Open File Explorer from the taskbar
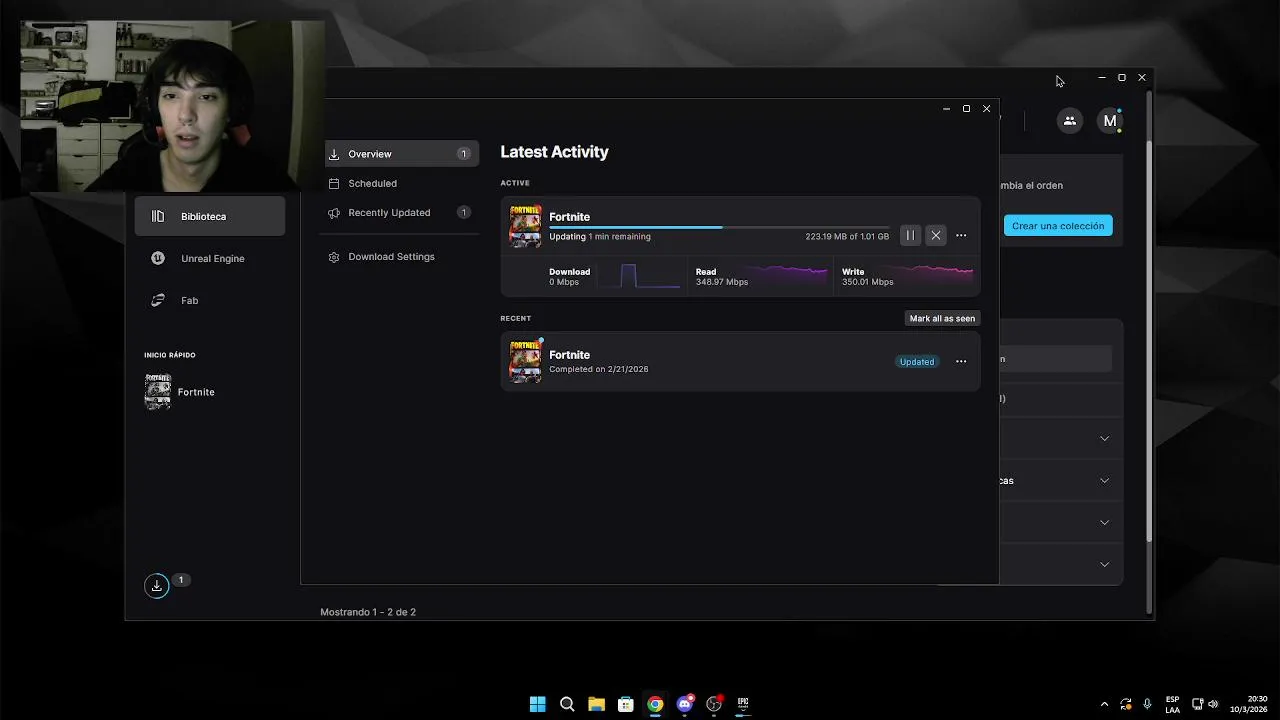The width and height of the screenshot is (1280, 720). [x=596, y=704]
